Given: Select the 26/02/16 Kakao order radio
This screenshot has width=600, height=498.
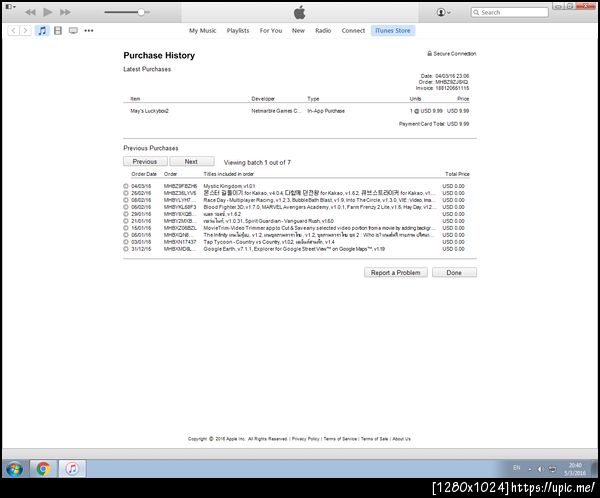Looking at the screenshot, I should (x=126, y=193).
